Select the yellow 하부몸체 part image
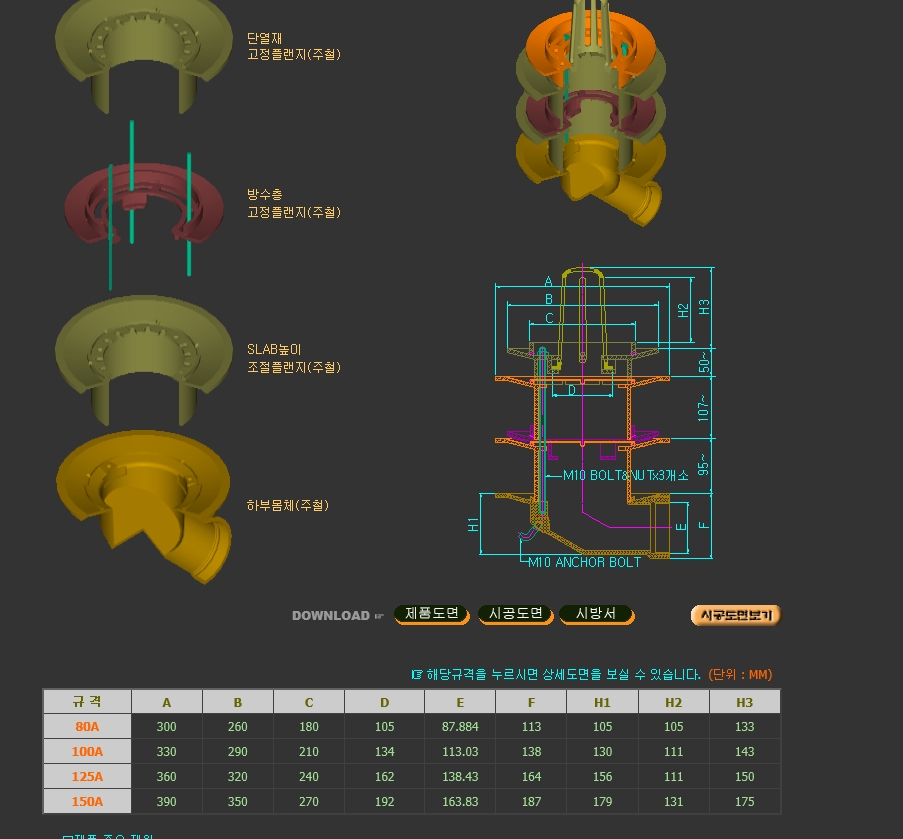This screenshot has height=839, width=903. pyautogui.click(x=138, y=505)
